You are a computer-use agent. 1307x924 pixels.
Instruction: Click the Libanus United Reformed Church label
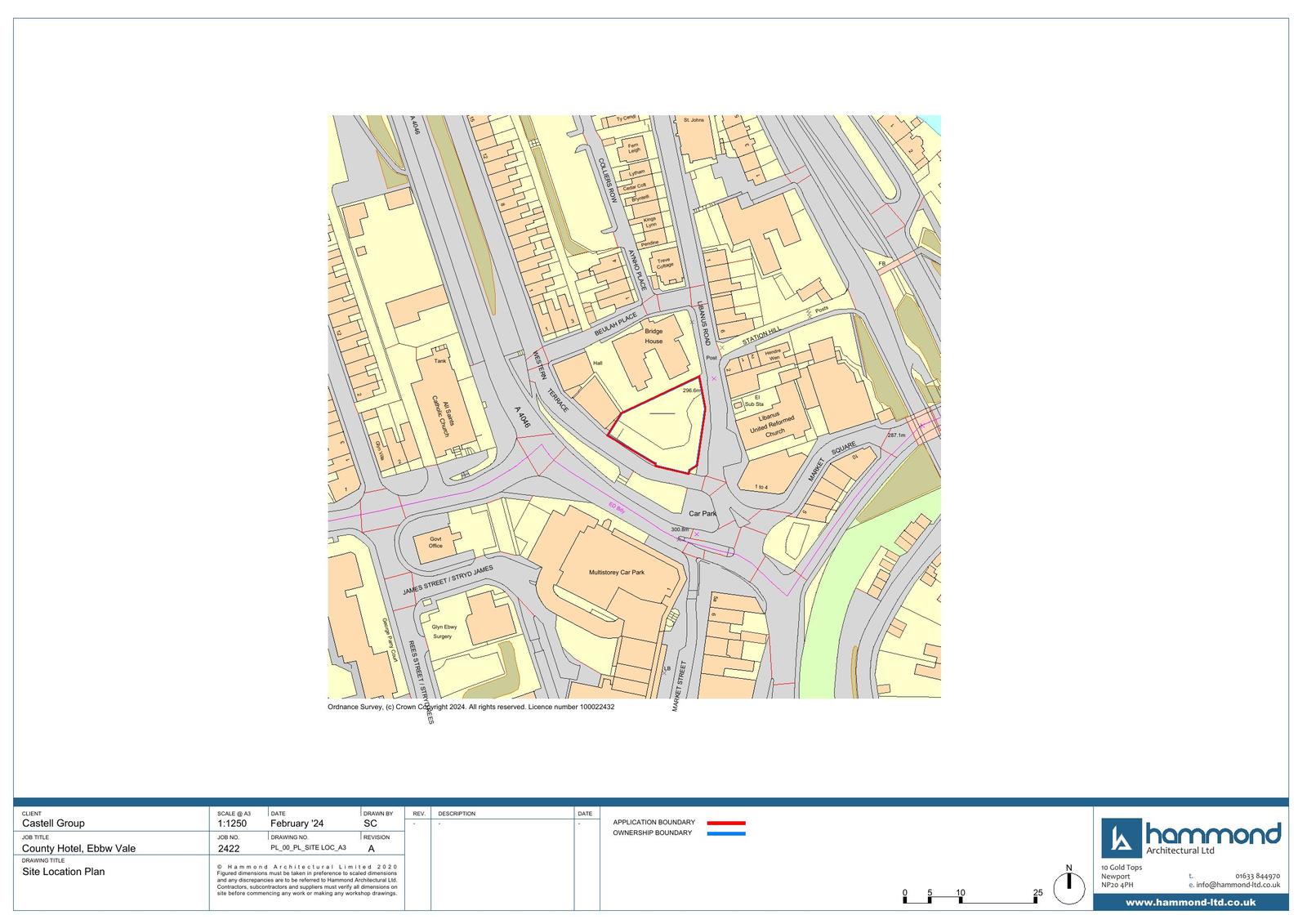pyautogui.click(x=771, y=425)
